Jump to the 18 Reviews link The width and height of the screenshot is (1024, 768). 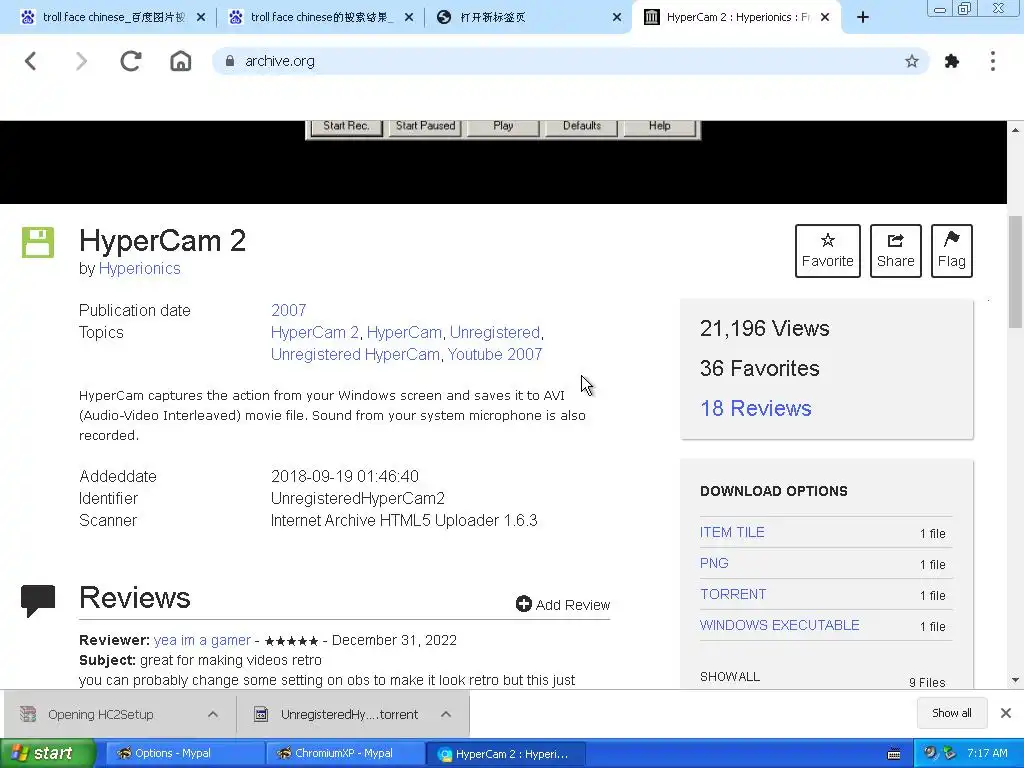[756, 408]
